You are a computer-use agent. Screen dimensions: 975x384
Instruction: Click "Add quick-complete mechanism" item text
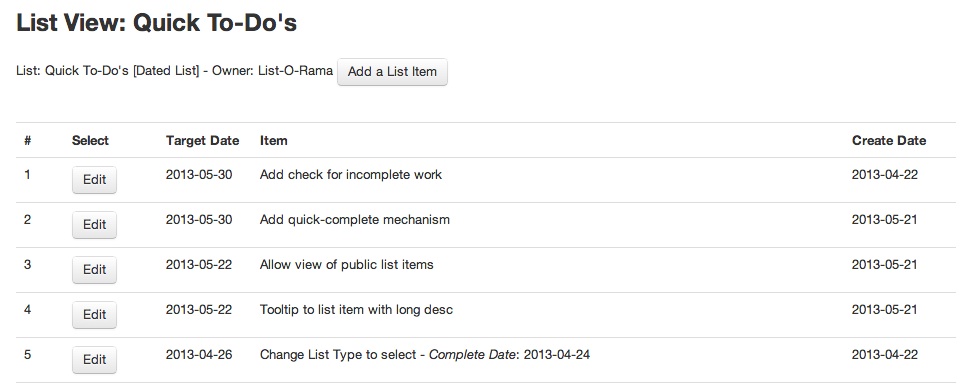pyautogui.click(x=354, y=219)
